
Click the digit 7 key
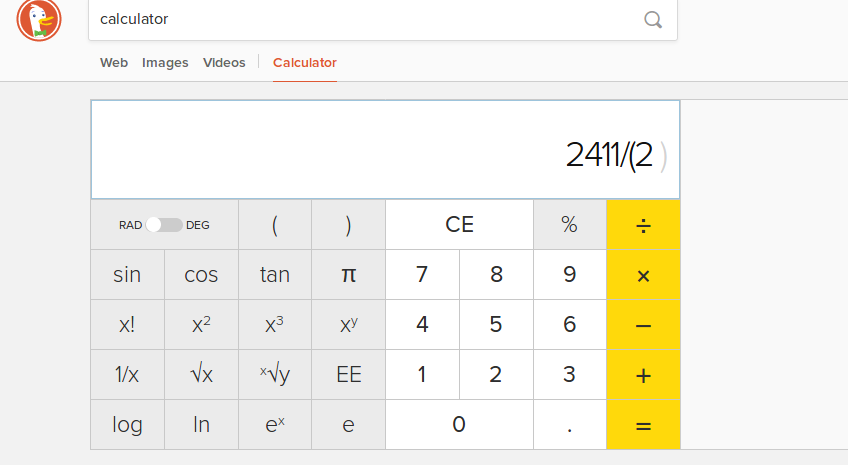point(422,275)
